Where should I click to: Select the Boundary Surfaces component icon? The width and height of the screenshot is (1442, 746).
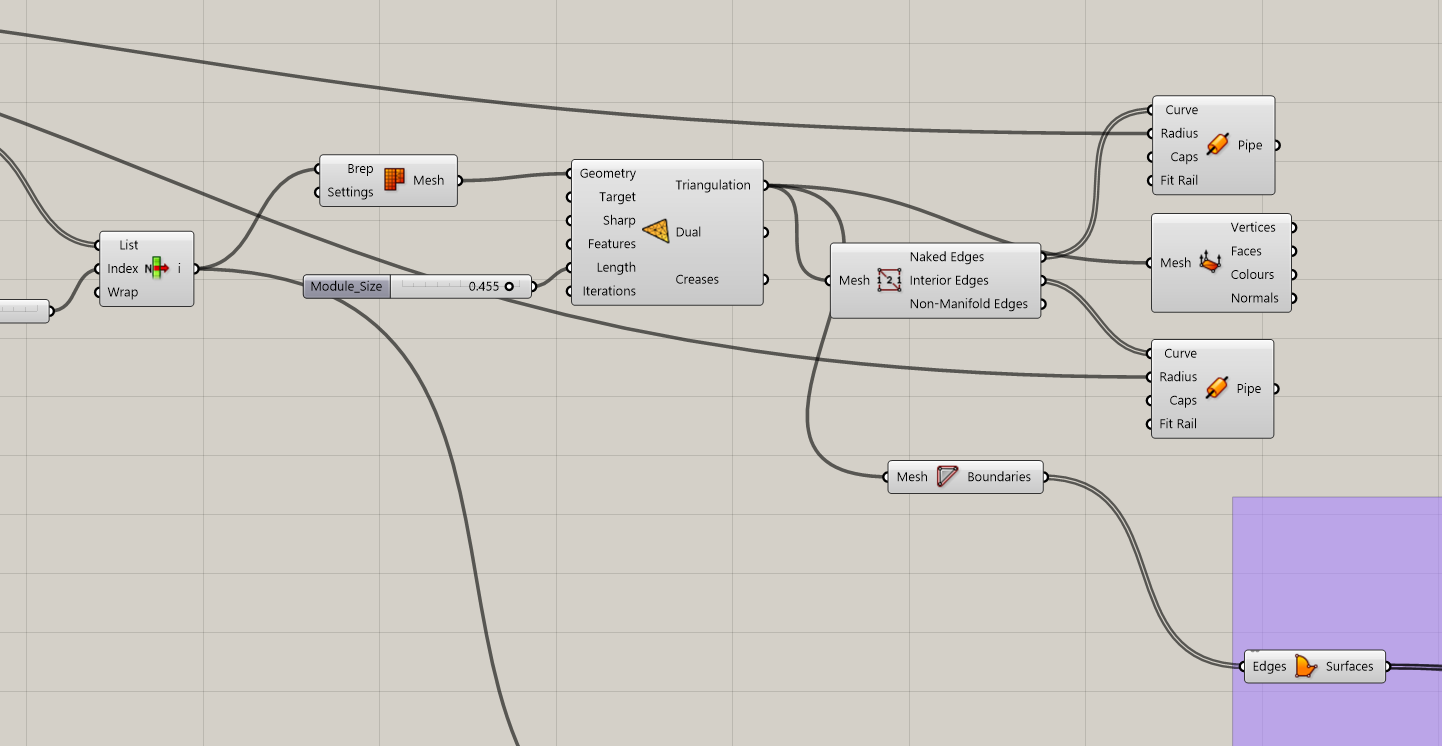1306,666
